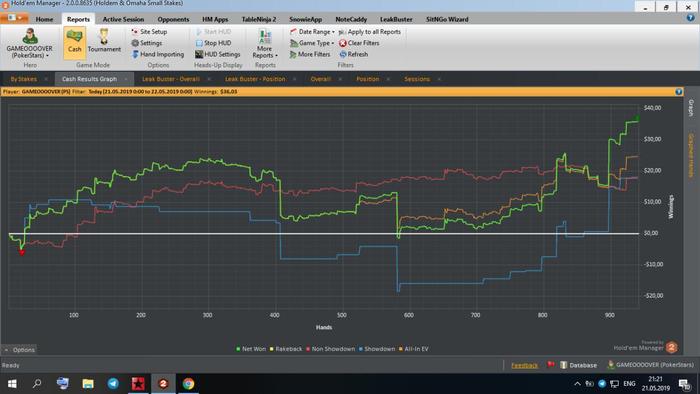This screenshot has height=394, width=700.
Task: Open the LeakBuster tab
Action: pyautogui.click(x=396, y=19)
